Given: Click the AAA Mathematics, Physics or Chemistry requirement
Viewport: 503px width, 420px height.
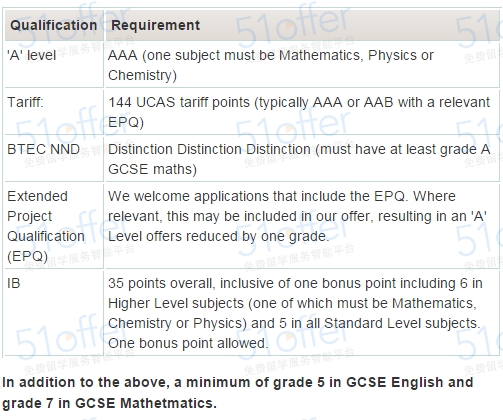Looking at the screenshot, I should click(271, 65).
